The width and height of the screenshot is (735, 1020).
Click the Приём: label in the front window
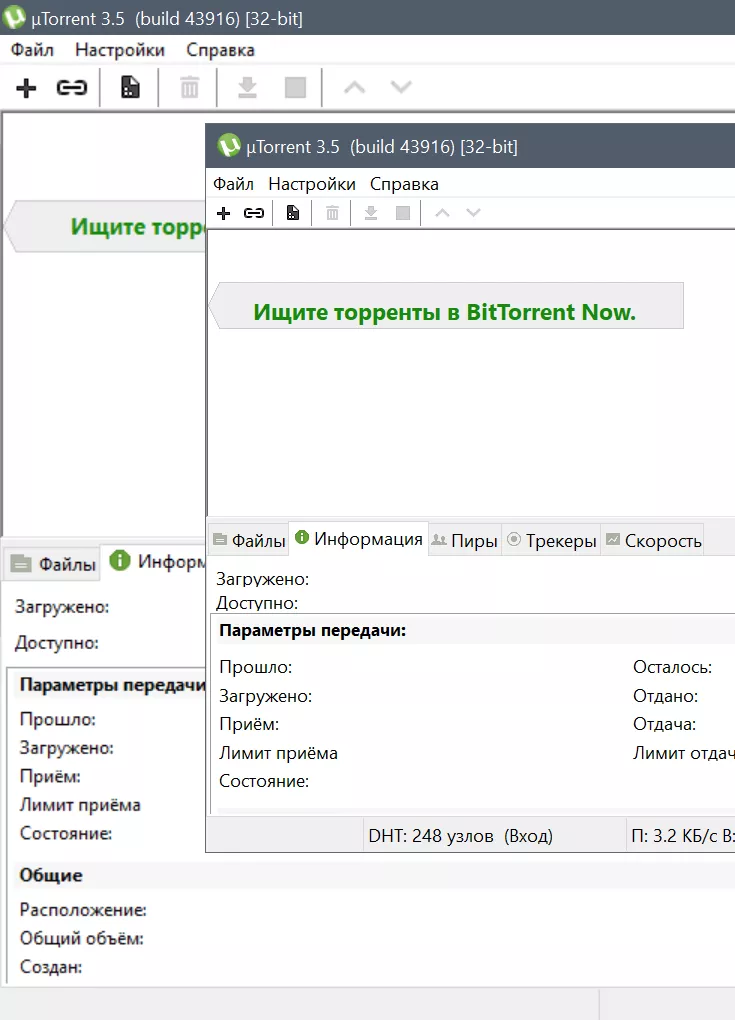click(249, 724)
